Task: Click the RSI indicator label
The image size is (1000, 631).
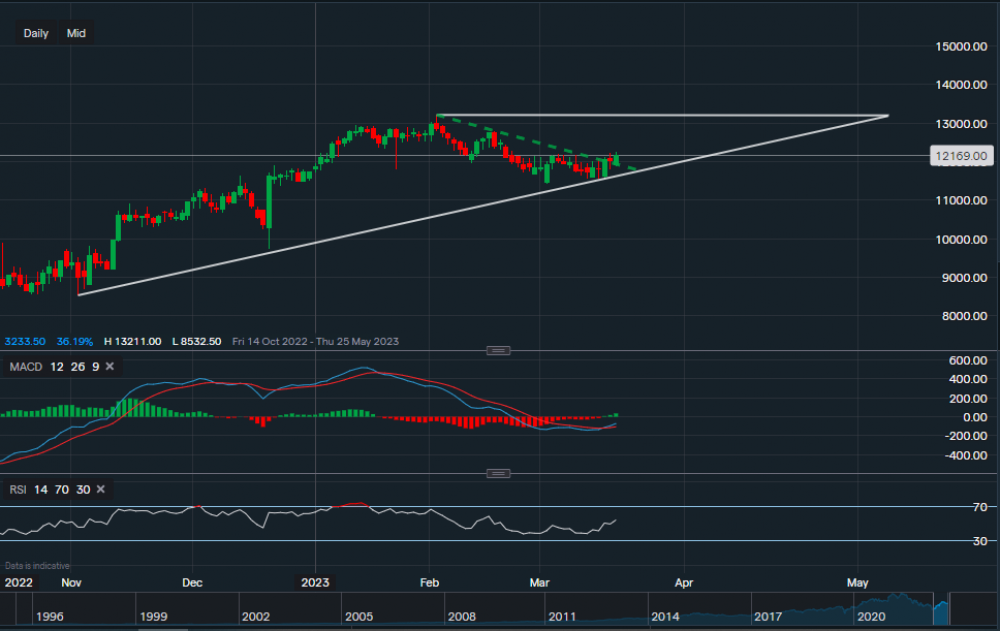Action: (x=18, y=489)
